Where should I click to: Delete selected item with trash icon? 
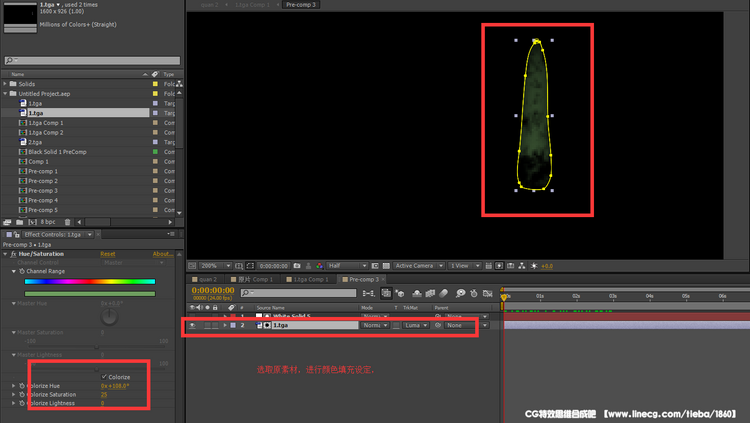point(67,222)
